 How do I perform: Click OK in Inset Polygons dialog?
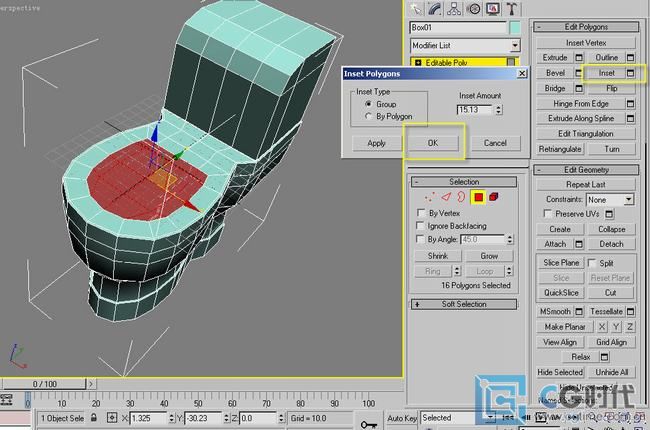coord(433,143)
